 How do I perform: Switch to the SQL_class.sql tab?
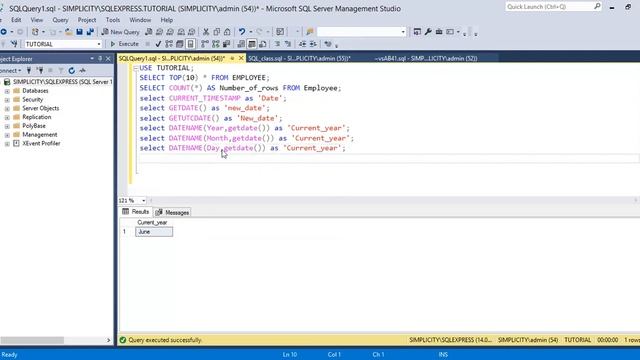(x=299, y=58)
